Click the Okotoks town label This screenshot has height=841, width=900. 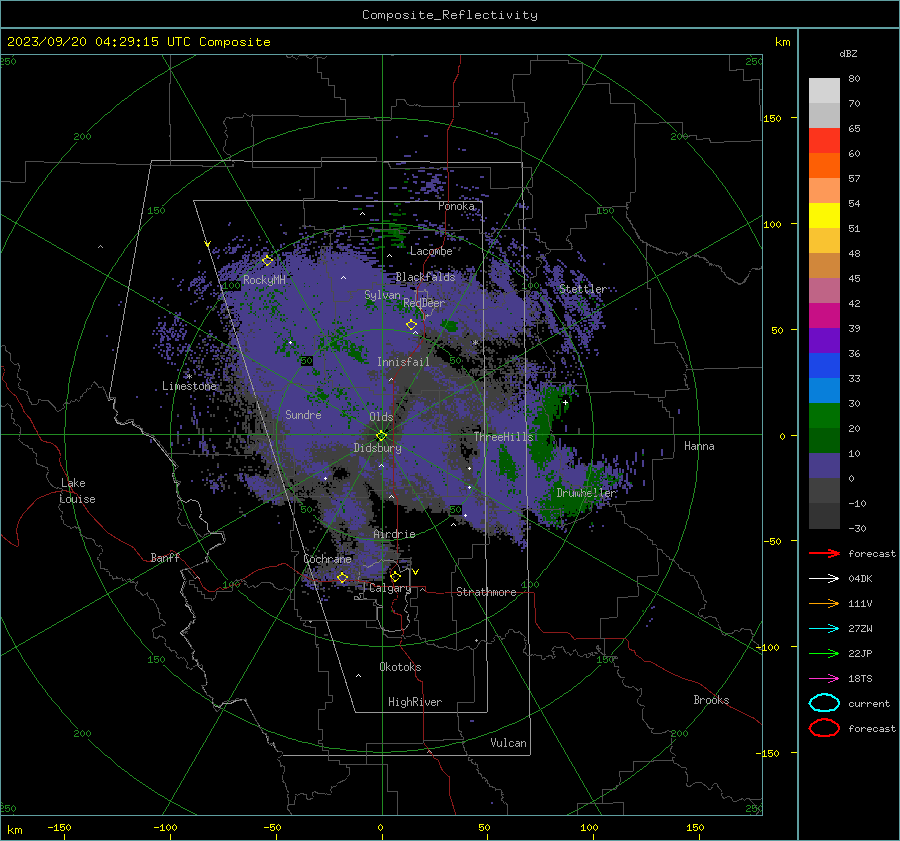(x=400, y=667)
